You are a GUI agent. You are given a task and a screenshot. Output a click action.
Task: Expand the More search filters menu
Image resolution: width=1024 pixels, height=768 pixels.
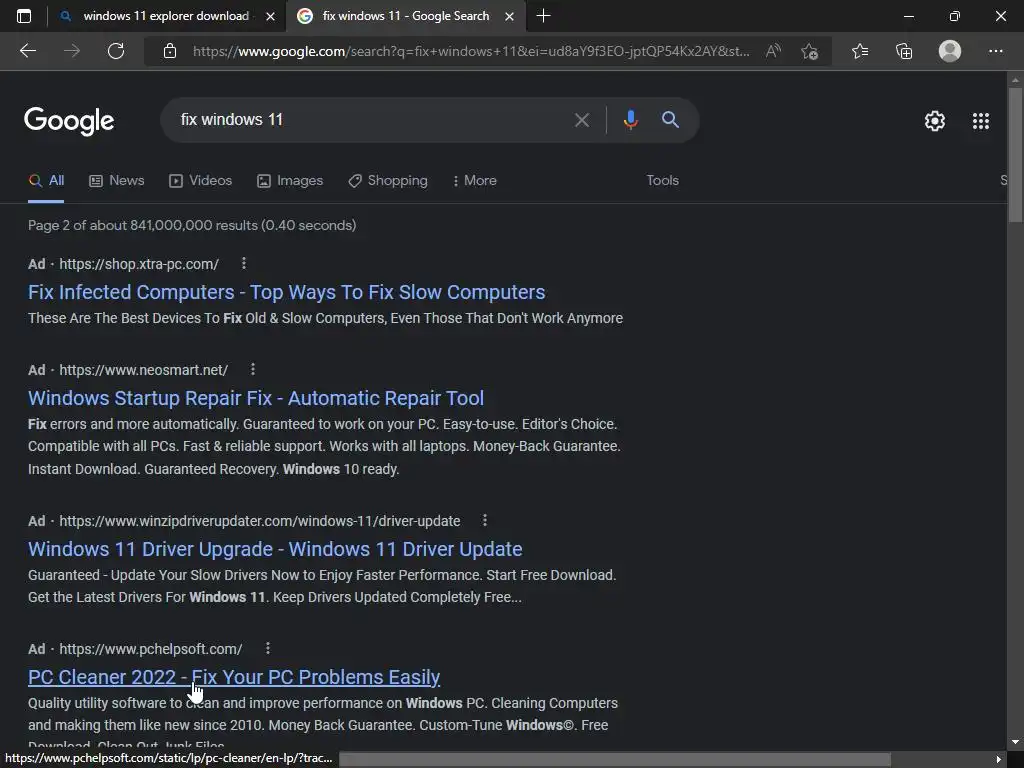pos(475,180)
